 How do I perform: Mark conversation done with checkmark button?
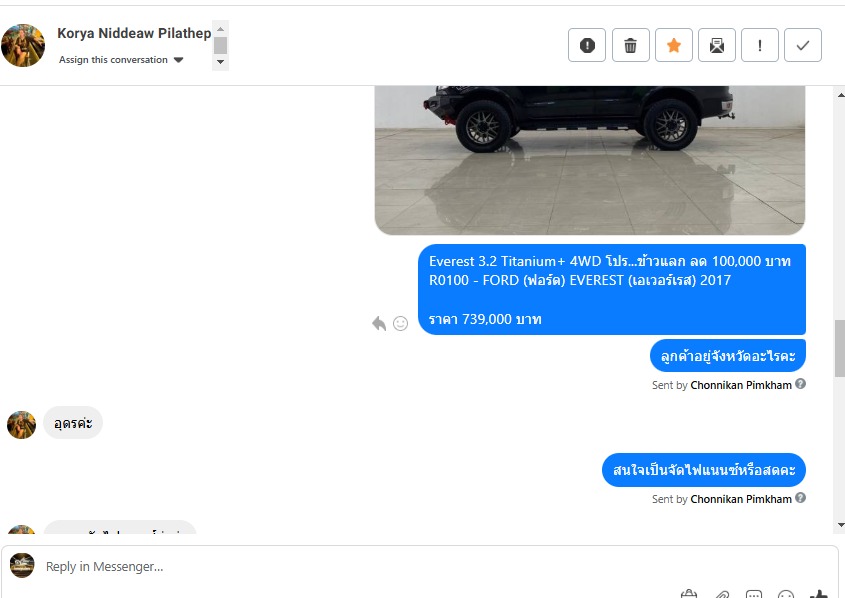[x=803, y=45]
